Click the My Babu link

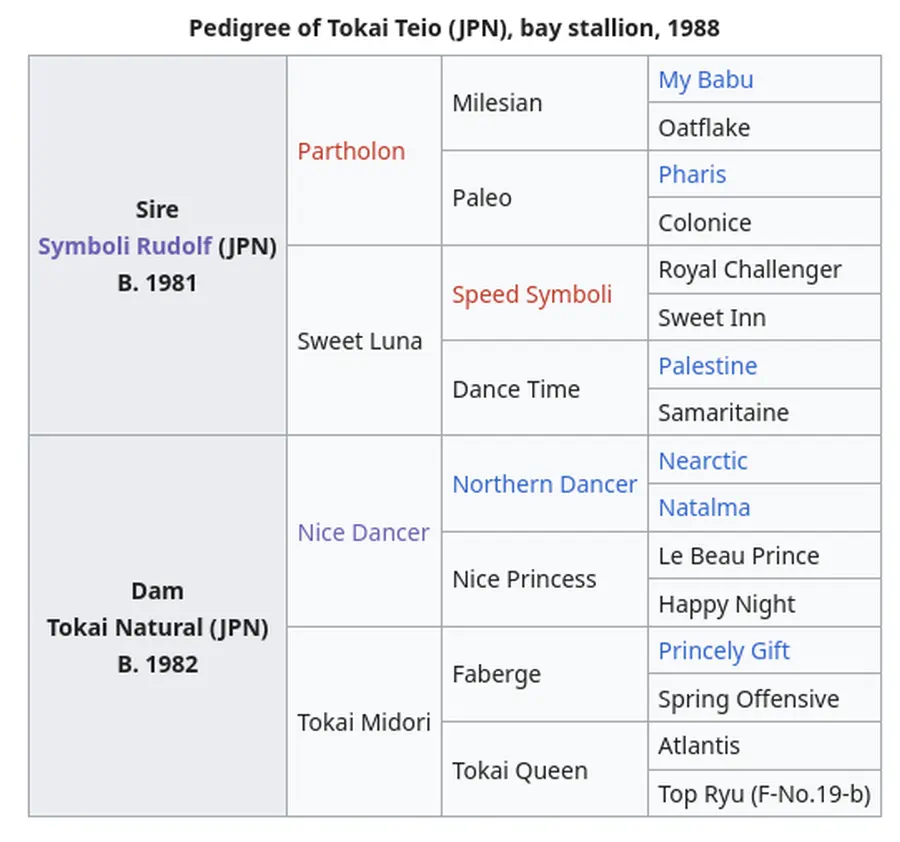point(705,80)
